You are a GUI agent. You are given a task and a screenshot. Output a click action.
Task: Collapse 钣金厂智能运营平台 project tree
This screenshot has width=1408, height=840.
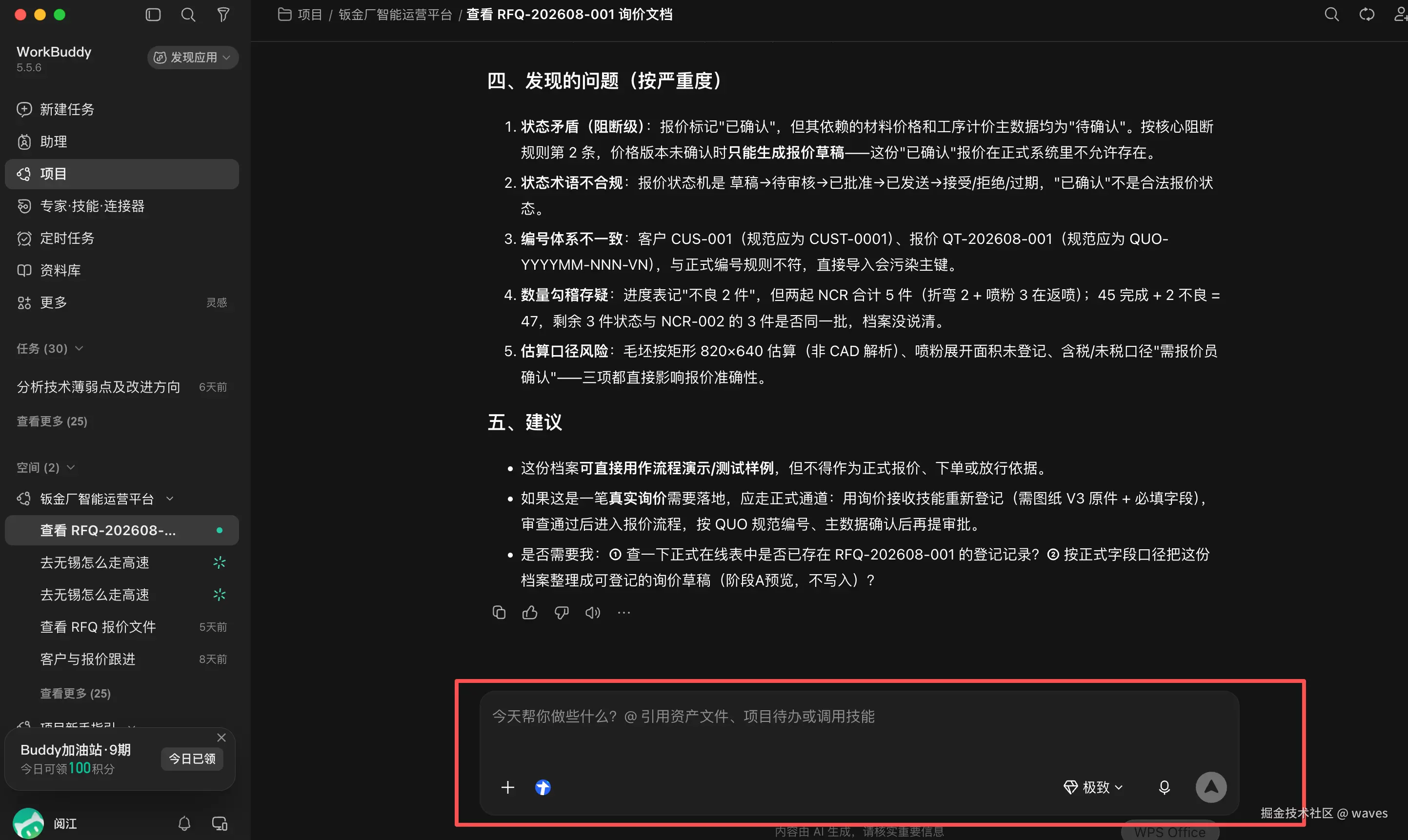[x=169, y=499]
